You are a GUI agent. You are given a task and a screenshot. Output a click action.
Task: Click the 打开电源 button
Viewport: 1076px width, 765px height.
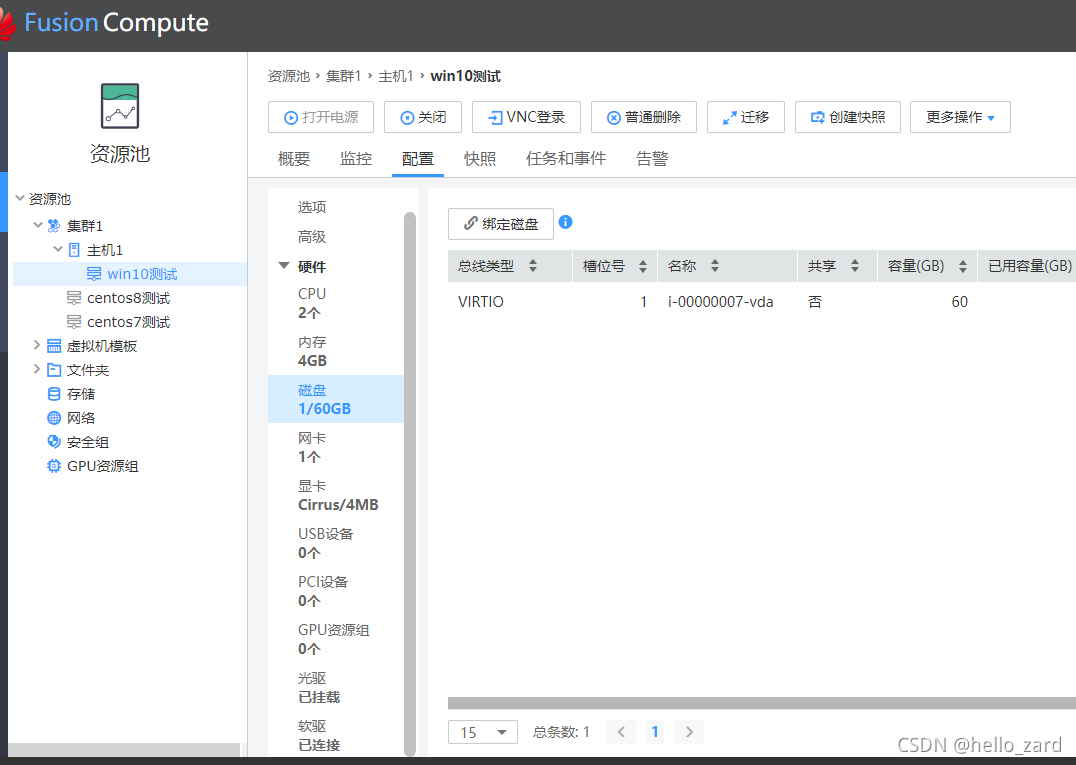(x=320, y=117)
